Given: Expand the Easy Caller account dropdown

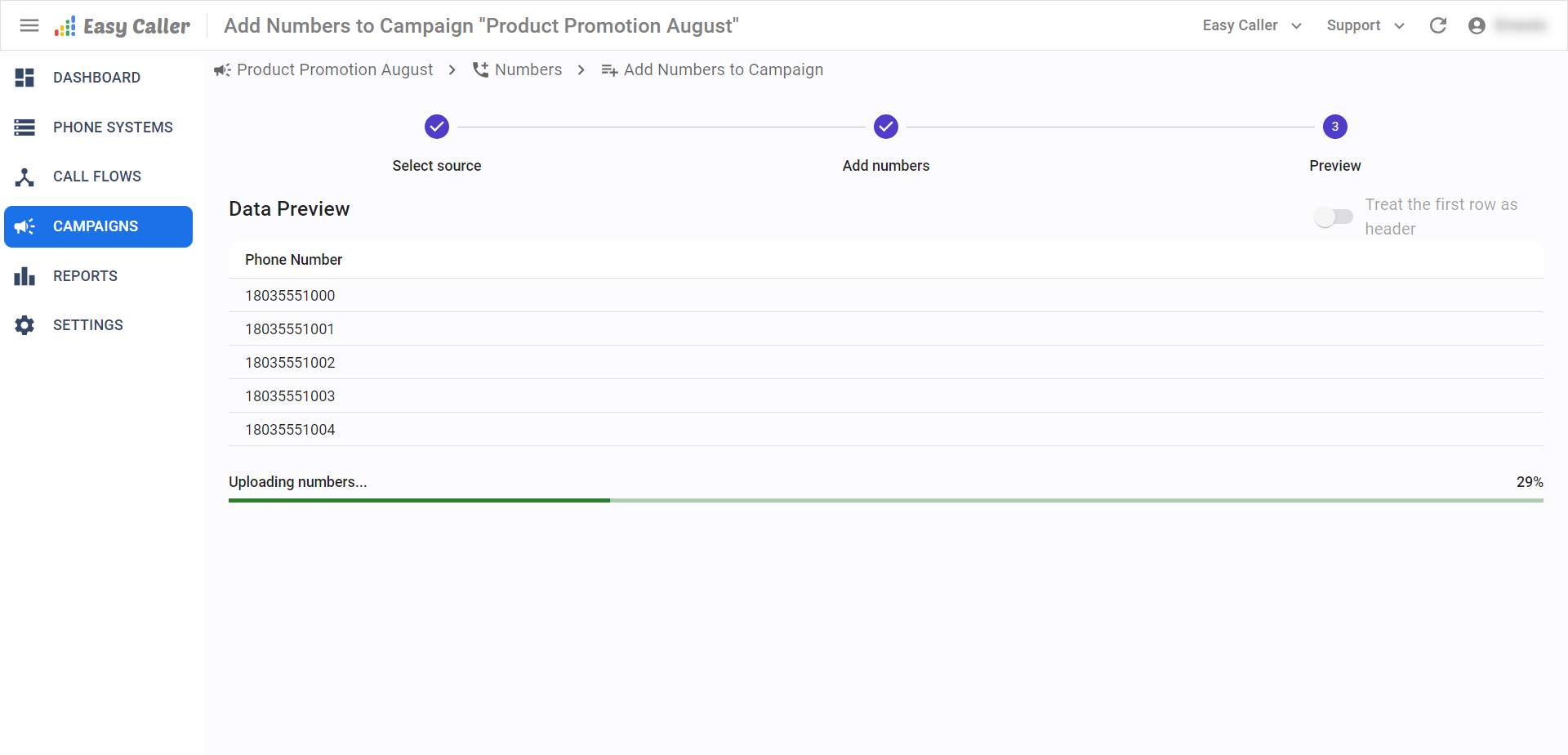Looking at the screenshot, I should (x=1252, y=25).
